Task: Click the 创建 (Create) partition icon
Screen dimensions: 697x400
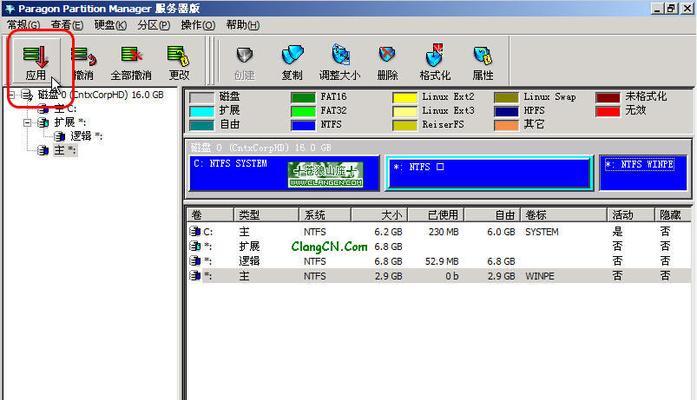Action: [244, 56]
